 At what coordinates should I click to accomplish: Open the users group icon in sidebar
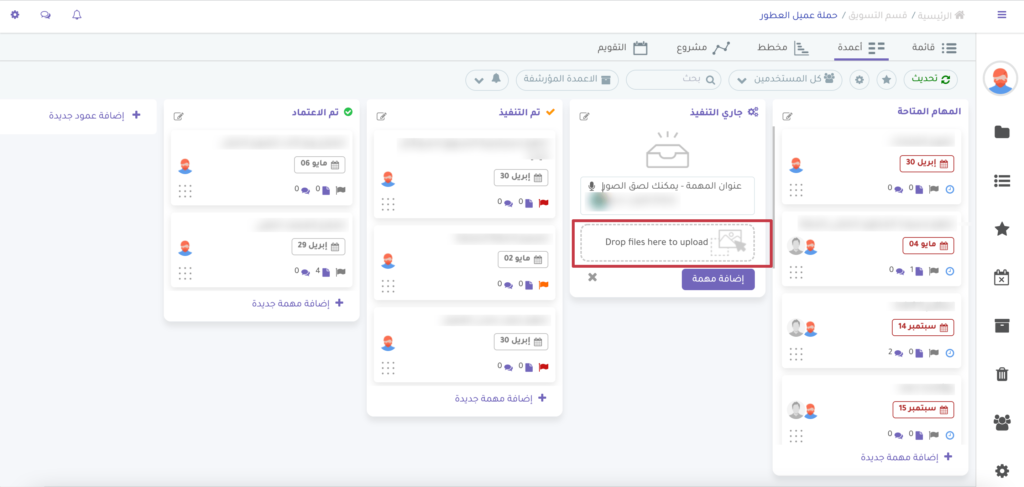click(1001, 422)
